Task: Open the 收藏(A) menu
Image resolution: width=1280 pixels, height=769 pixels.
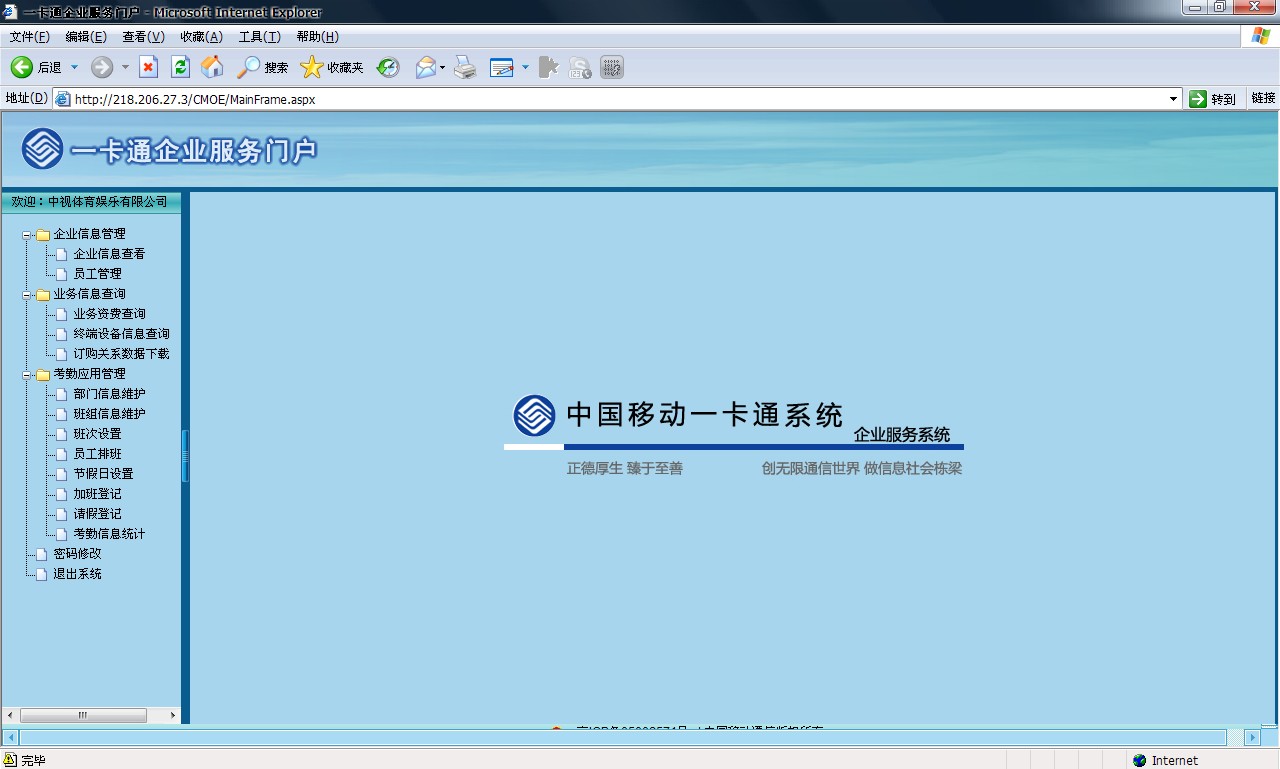Action: point(201,37)
